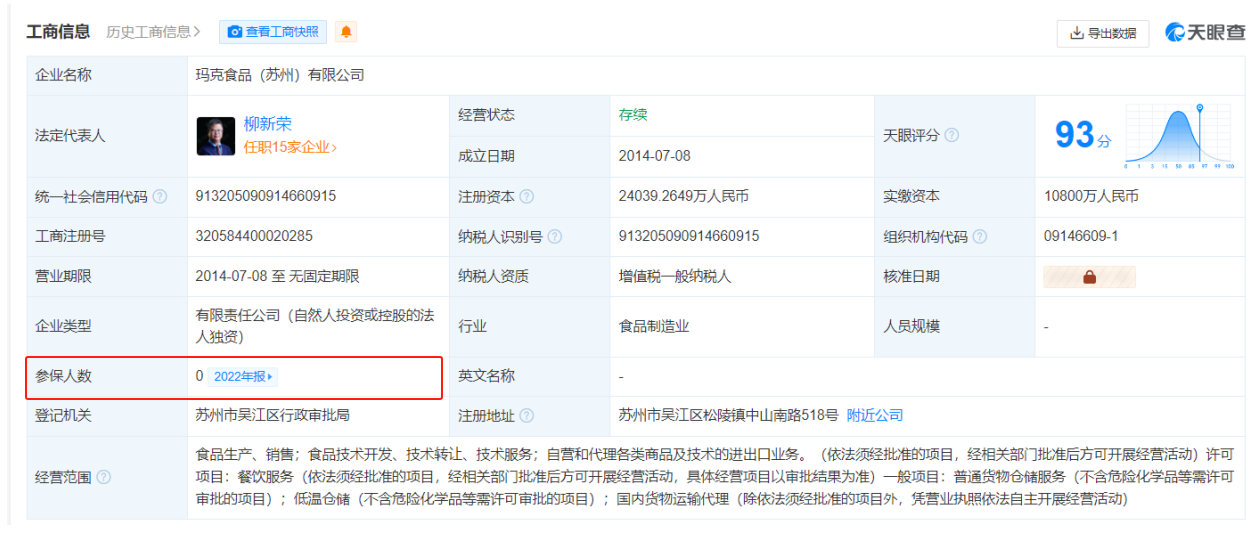Click the Tianyancha logo
The image size is (1251, 537).
(x=1205, y=33)
